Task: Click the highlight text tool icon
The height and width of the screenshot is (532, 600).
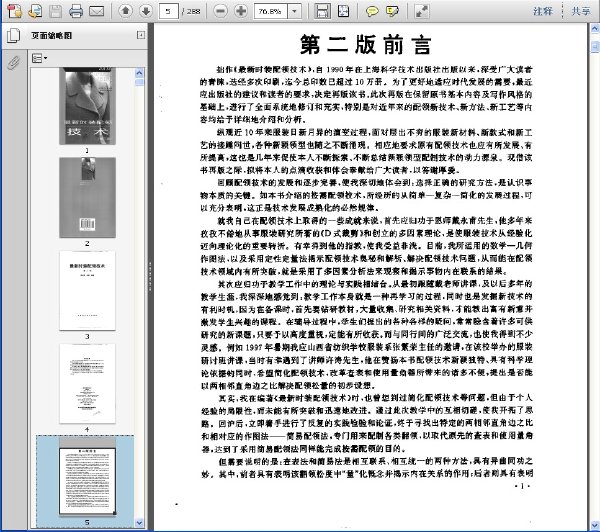Action: [x=392, y=11]
